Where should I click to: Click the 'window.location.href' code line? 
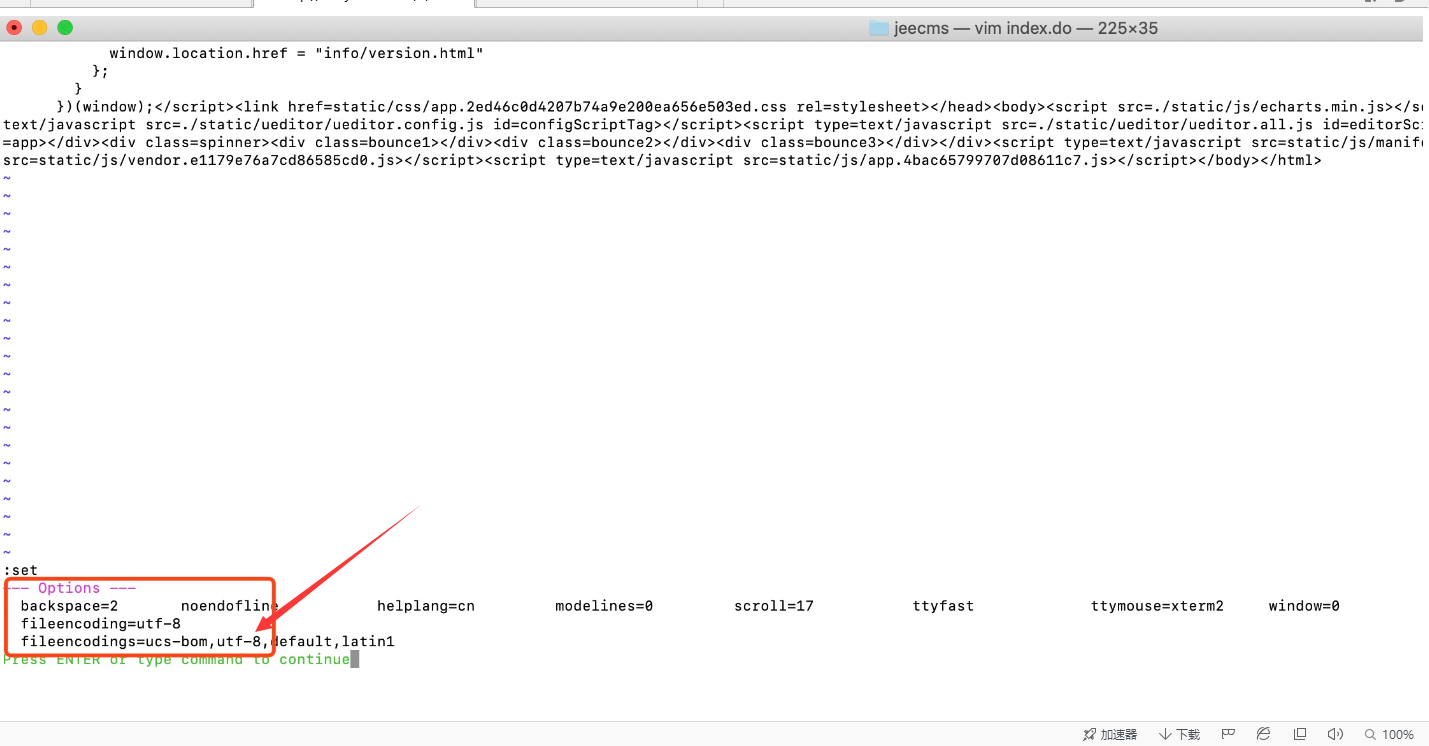tap(297, 53)
